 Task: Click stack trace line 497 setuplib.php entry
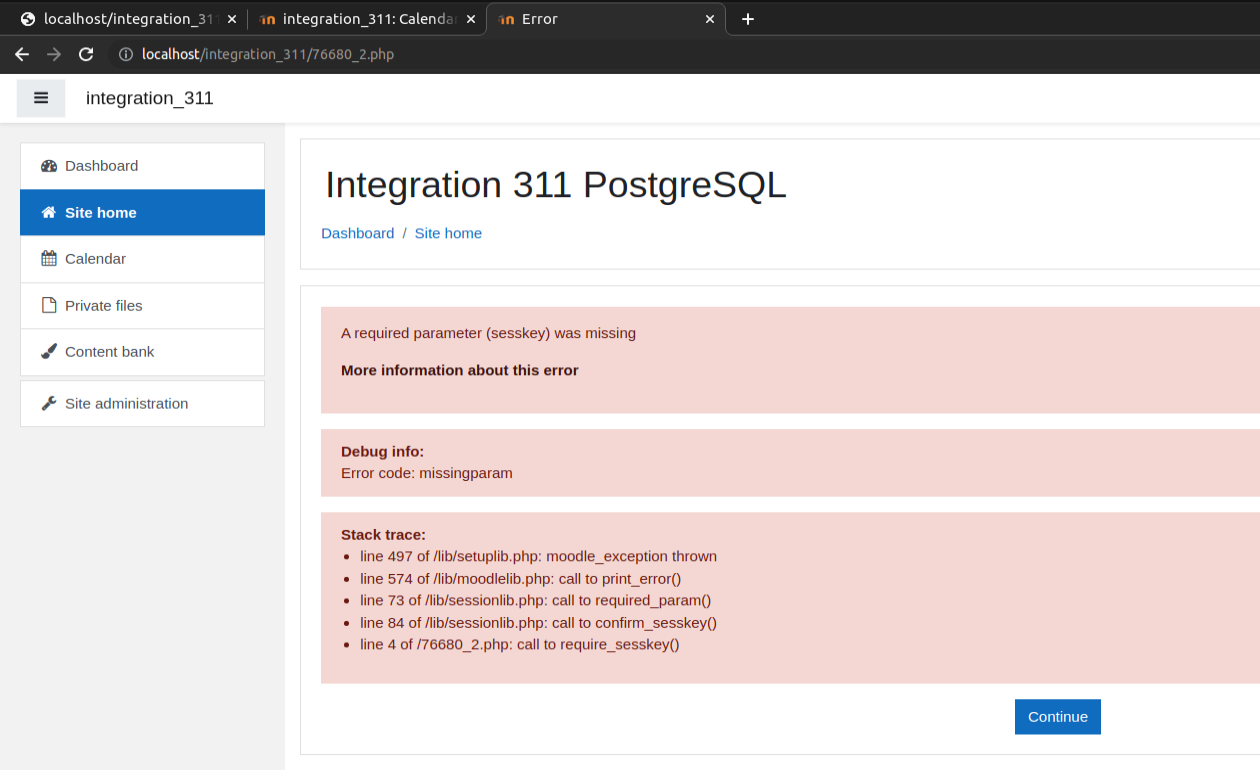(x=538, y=556)
